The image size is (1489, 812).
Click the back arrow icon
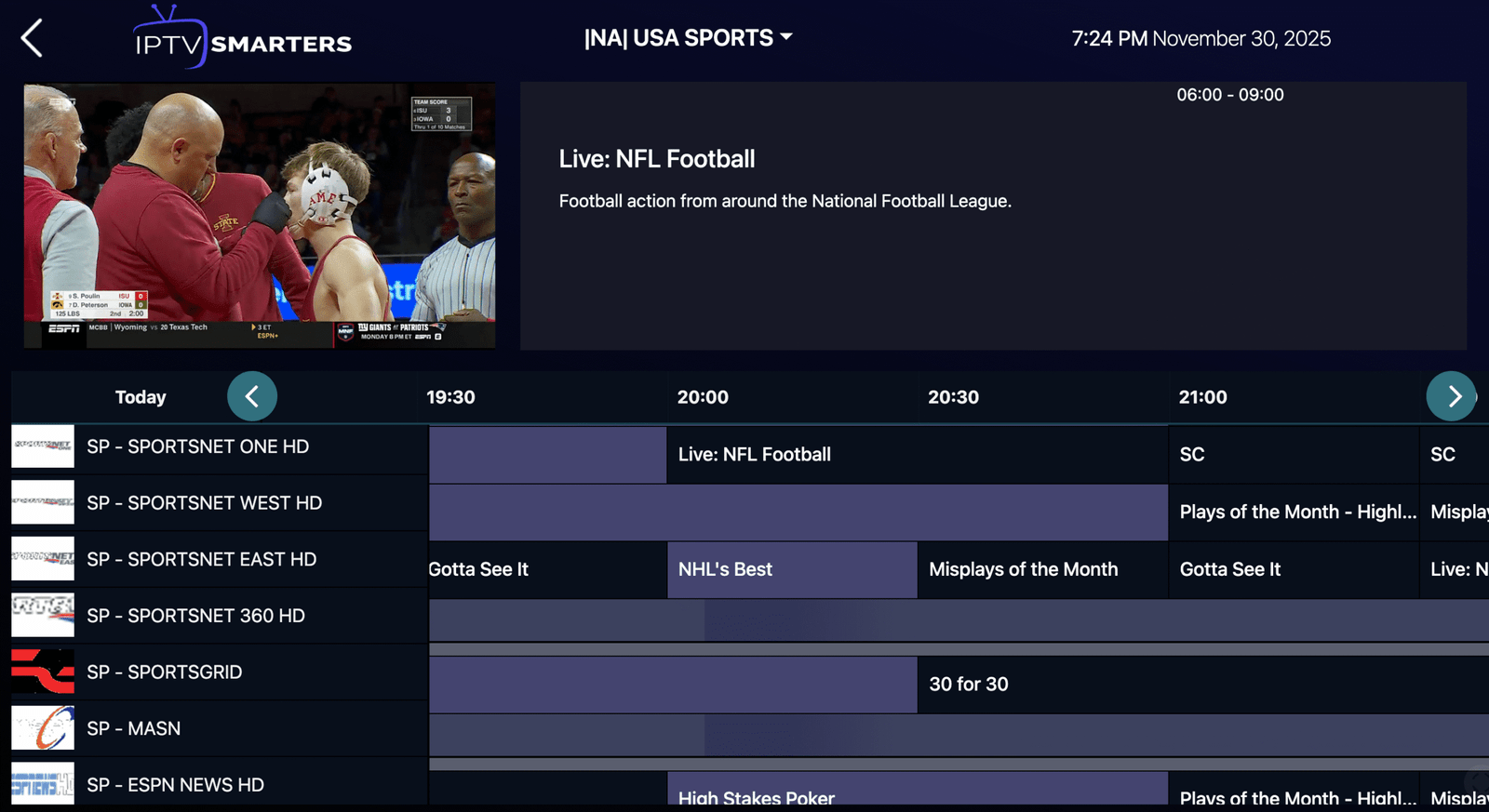32,39
